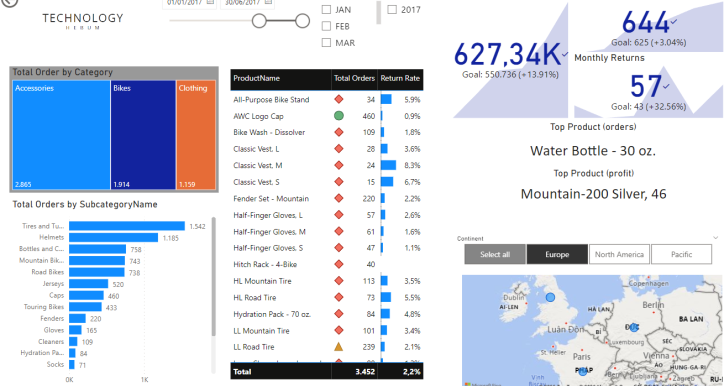Image resolution: width=724 pixels, height=386 pixels.
Task: Select the 'Classic Vest, S' row name
Action: 256,182
